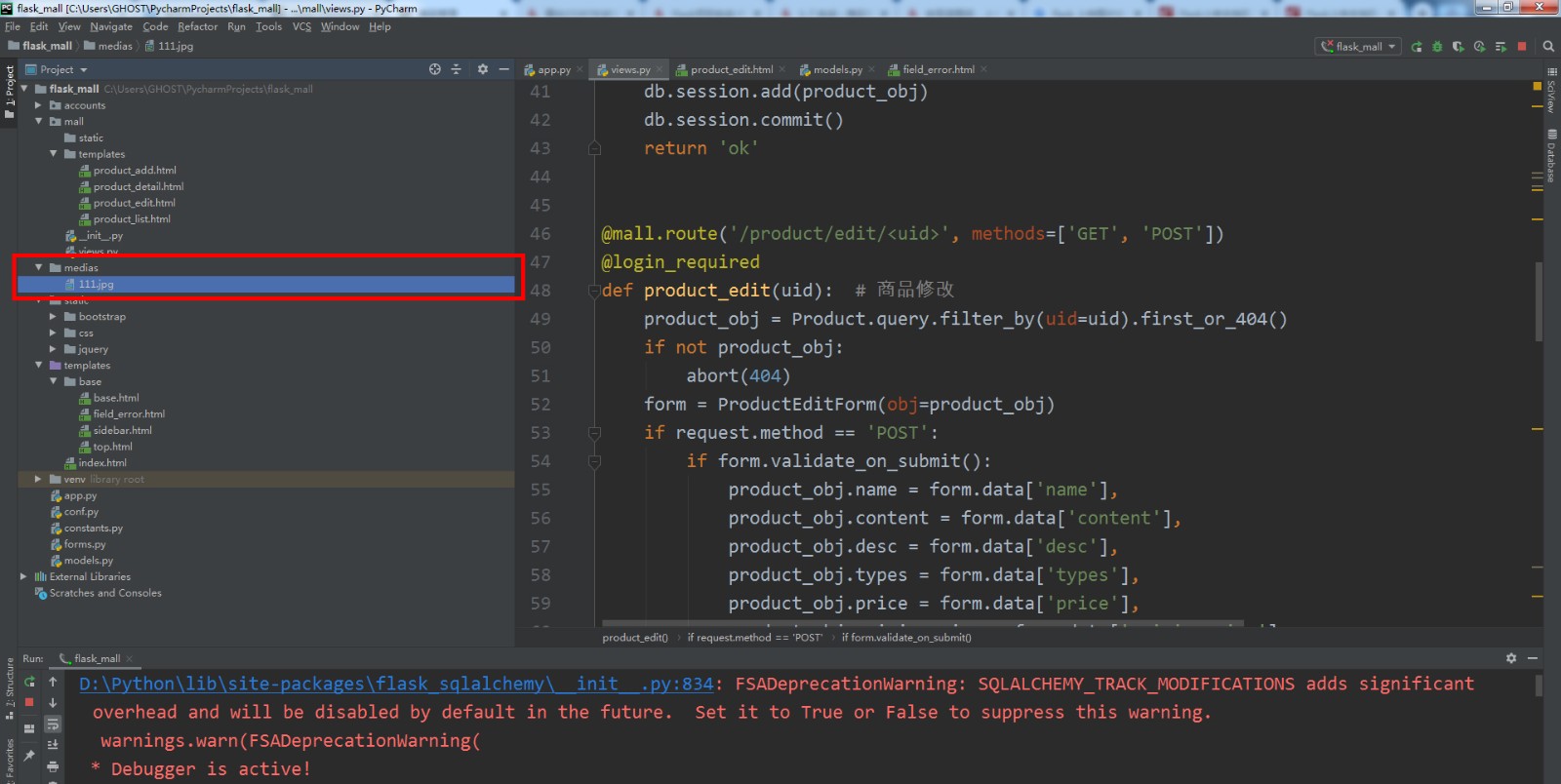Open the flask_mall run configuration dropdown
The image size is (1561, 784).
pyautogui.click(x=1358, y=46)
